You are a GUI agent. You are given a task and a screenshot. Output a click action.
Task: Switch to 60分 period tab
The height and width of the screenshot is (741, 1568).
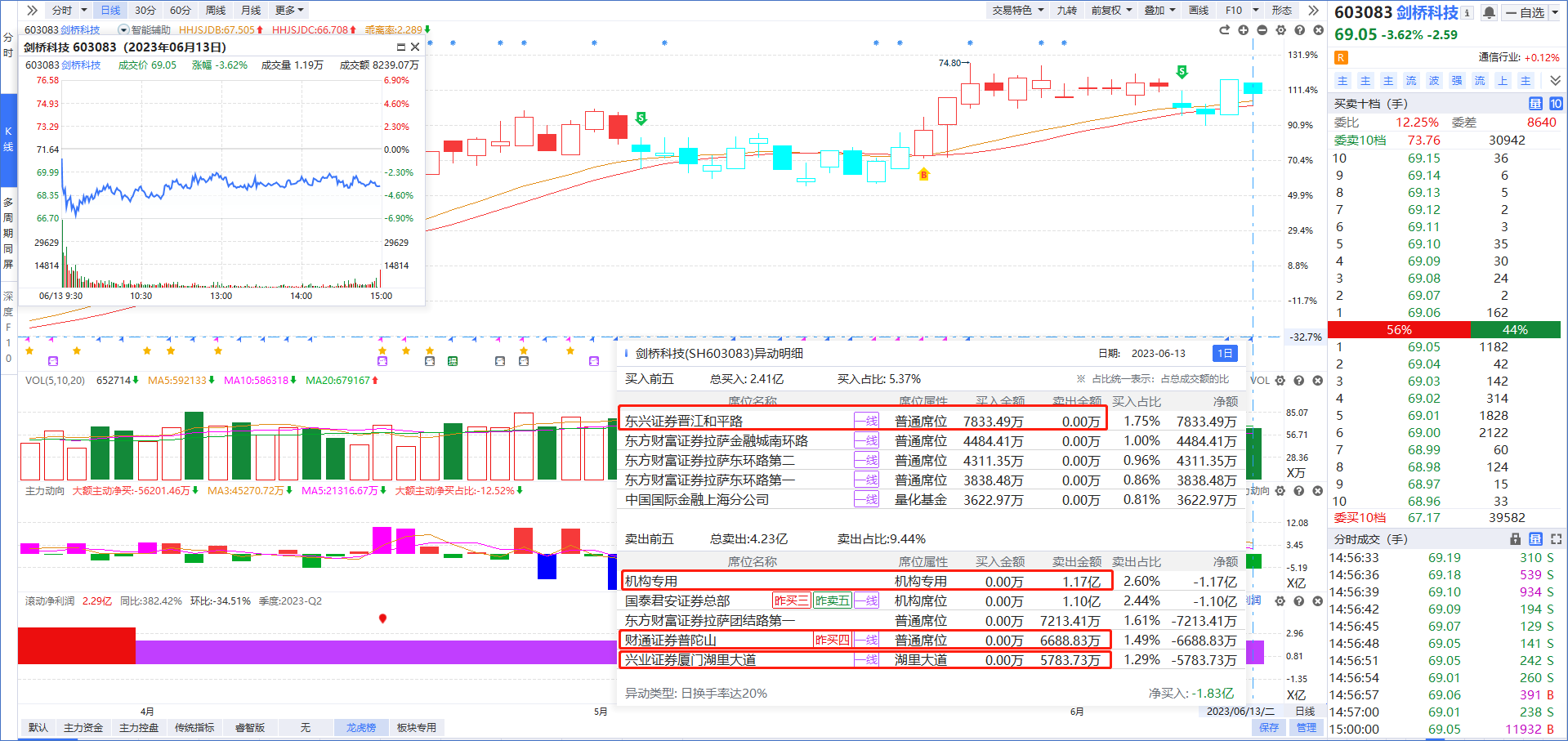coord(181,11)
